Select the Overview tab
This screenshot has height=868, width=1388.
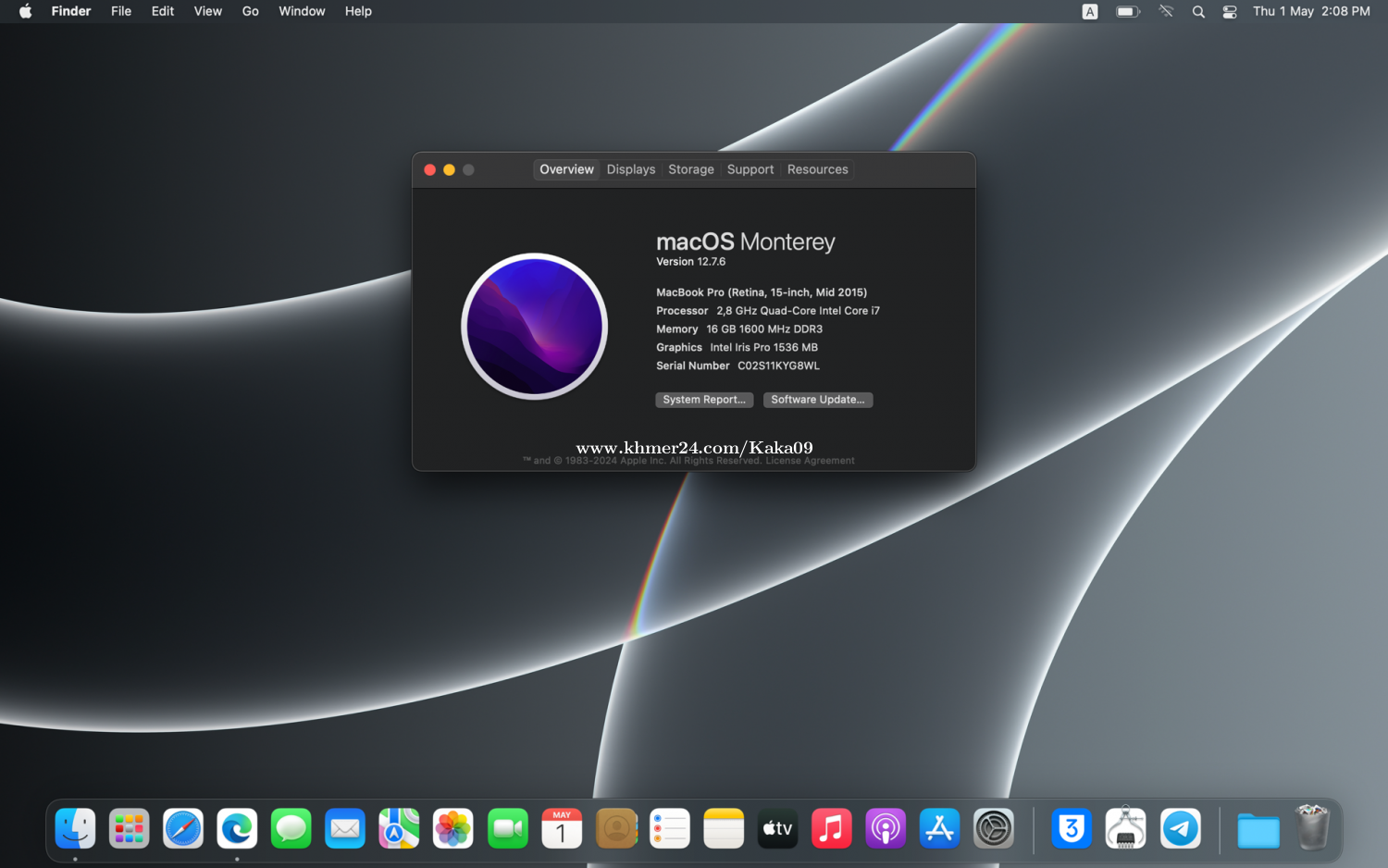click(567, 169)
